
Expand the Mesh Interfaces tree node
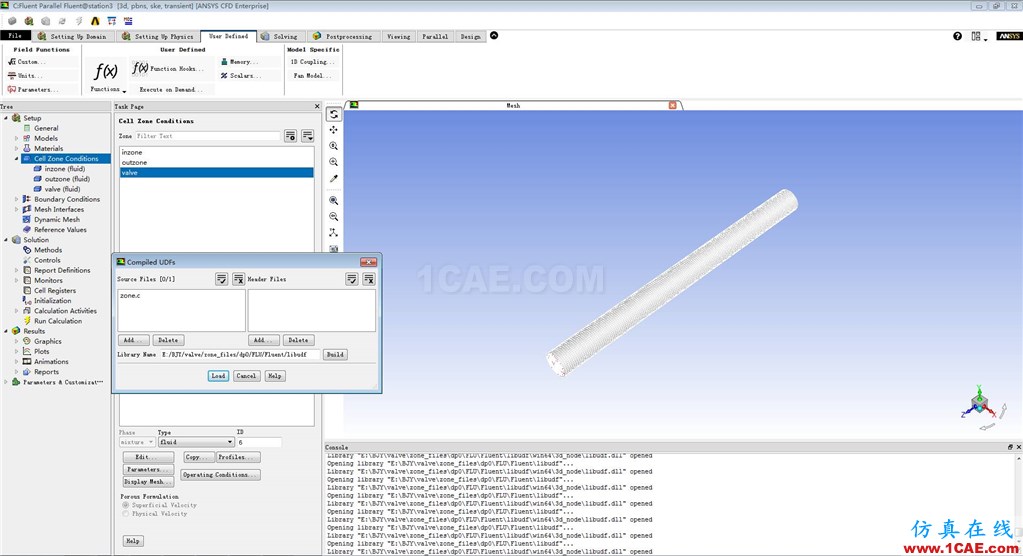coord(16,209)
